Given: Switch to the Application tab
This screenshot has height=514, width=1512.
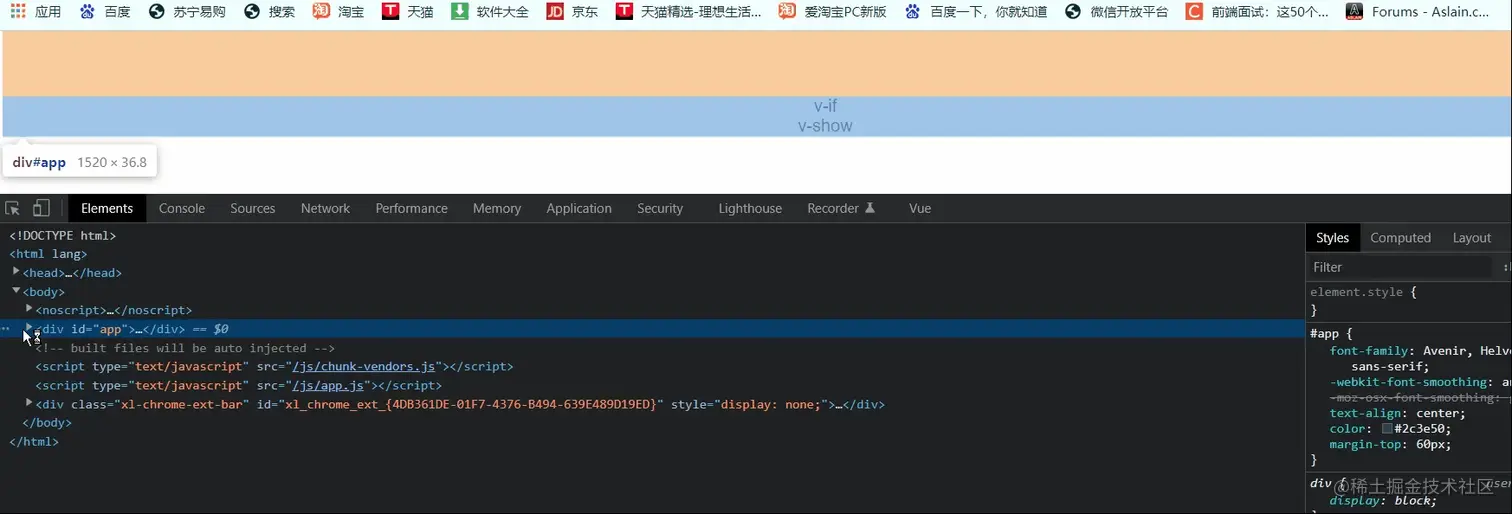Looking at the screenshot, I should pos(579,208).
